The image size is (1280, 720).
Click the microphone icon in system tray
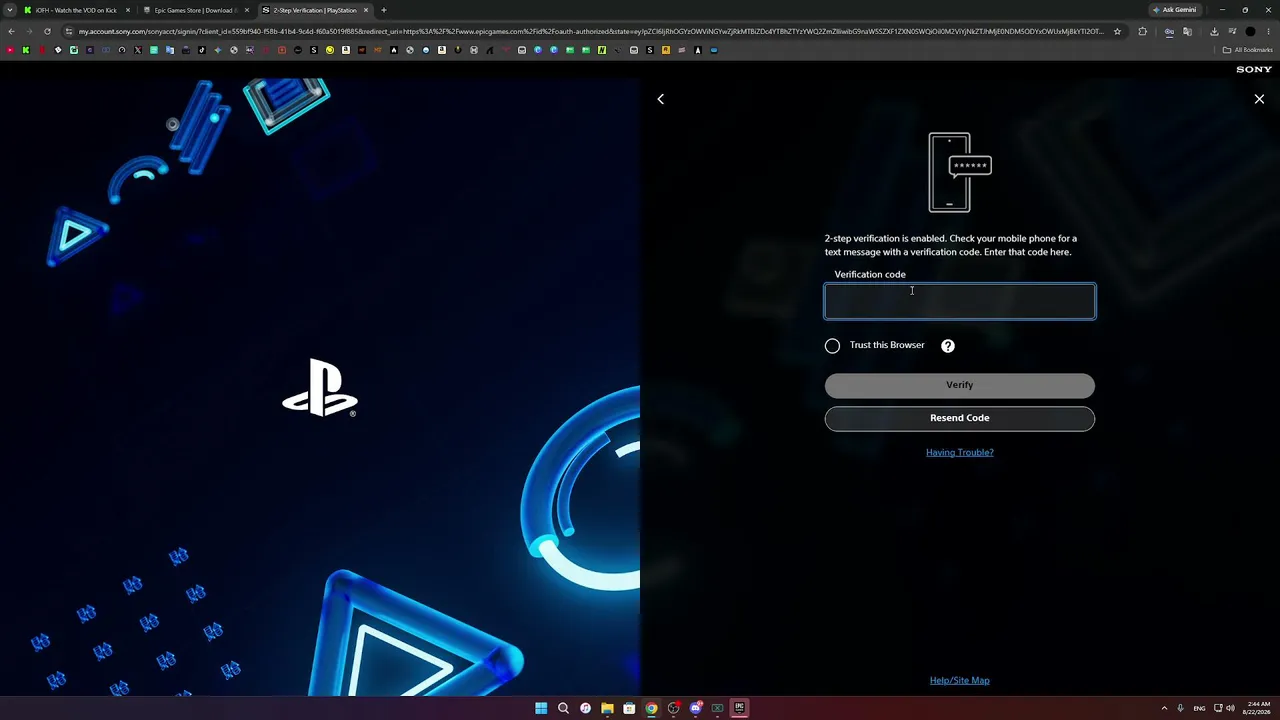[x=1181, y=708]
